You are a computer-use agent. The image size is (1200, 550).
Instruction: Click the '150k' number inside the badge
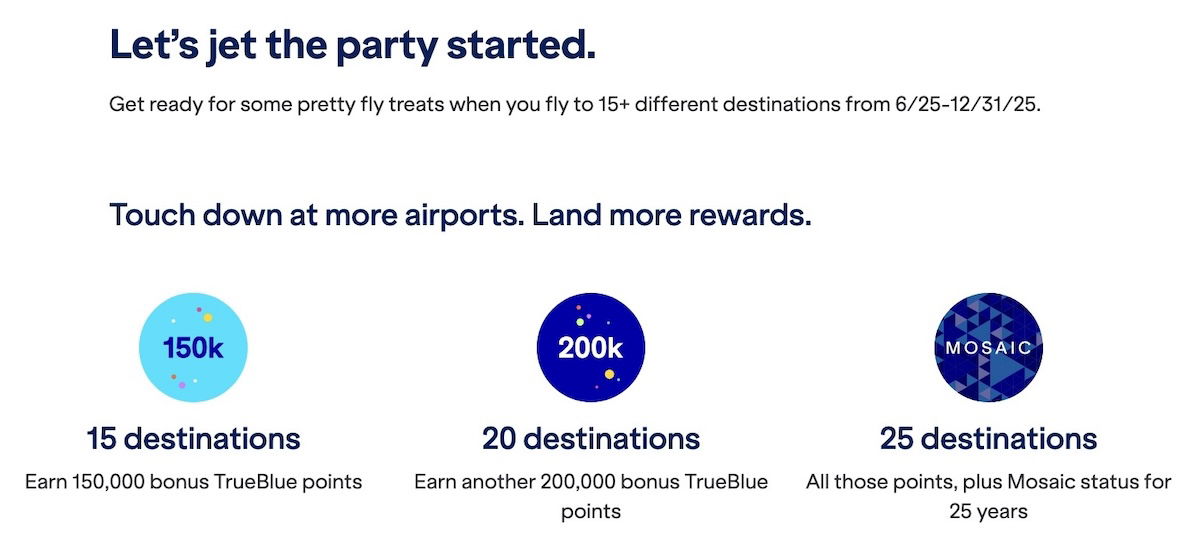click(x=193, y=349)
